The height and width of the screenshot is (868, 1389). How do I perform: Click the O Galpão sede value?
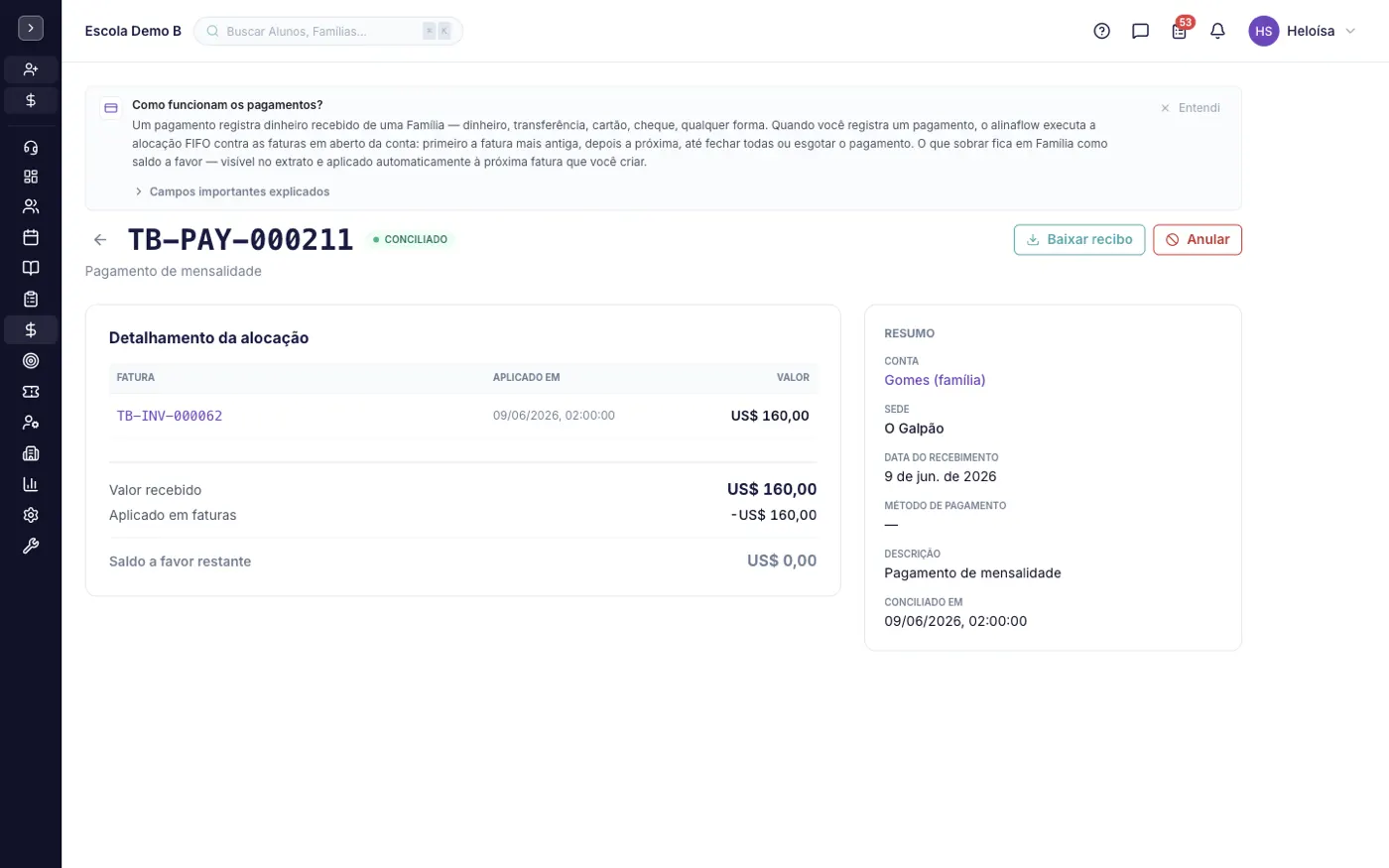click(914, 429)
